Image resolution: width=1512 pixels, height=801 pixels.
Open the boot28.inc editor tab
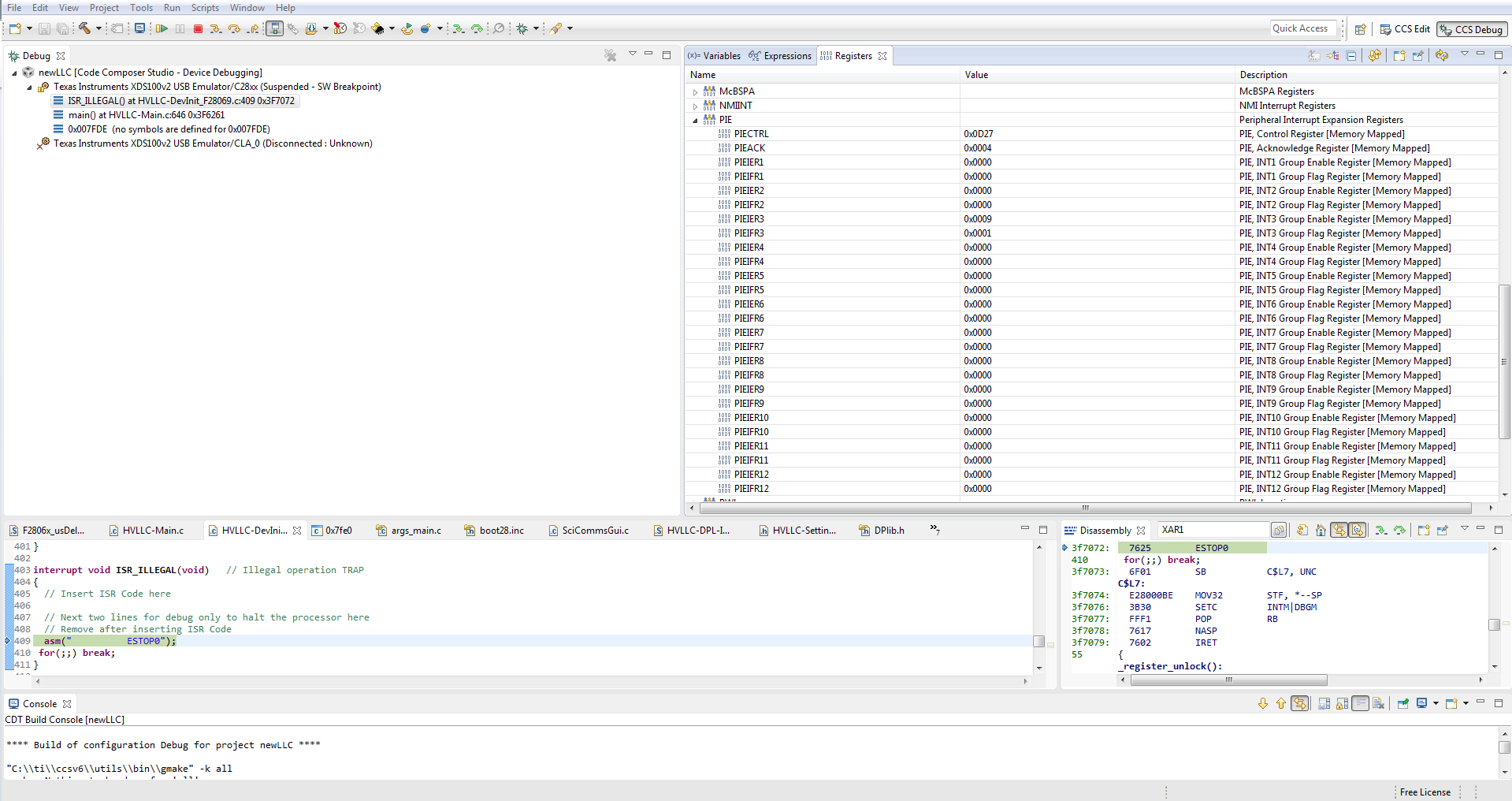point(494,531)
